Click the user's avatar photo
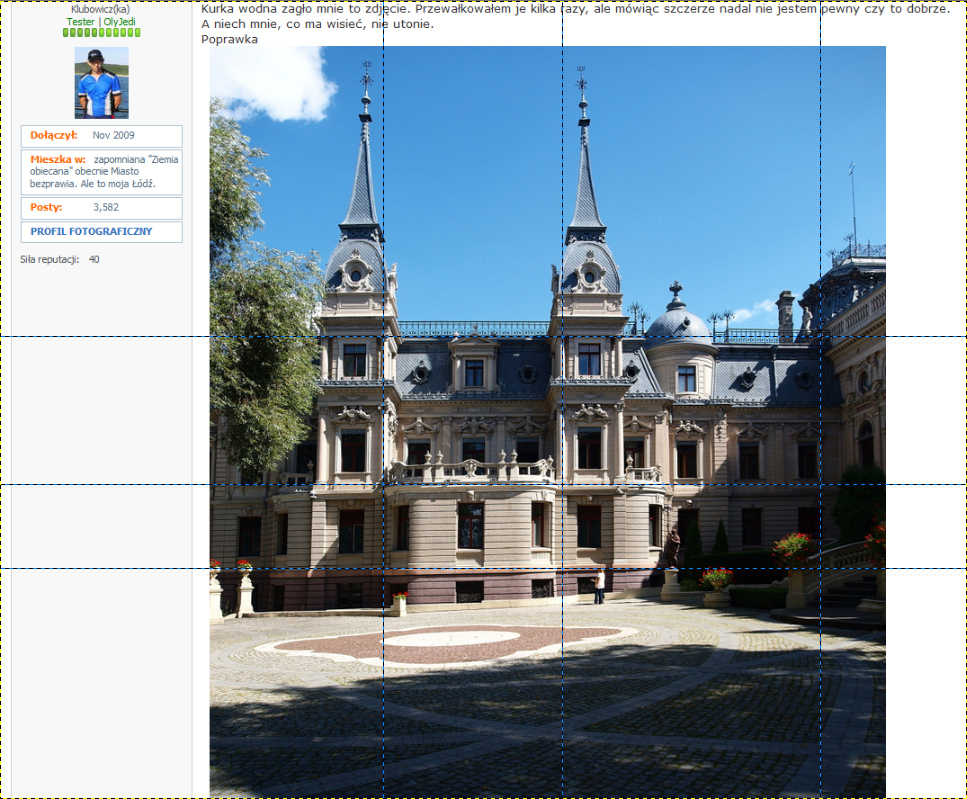This screenshot has height=799, width=967. (101, 83)
